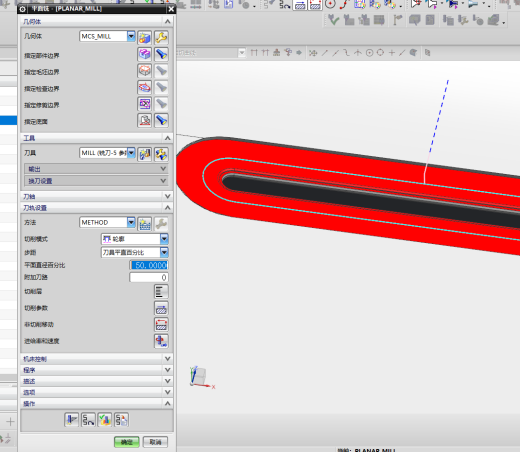Click the specify blank boundary icon
The image size is (520, 452).
click(145, 71)
